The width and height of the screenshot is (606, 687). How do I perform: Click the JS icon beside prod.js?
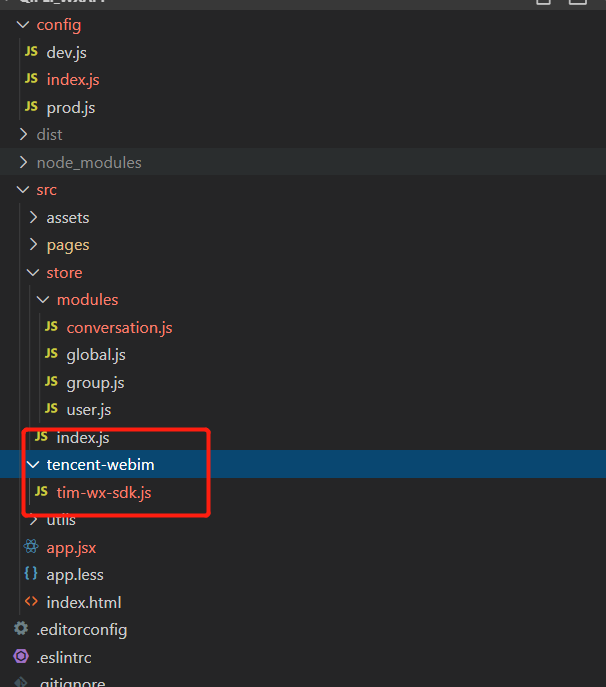31,106
